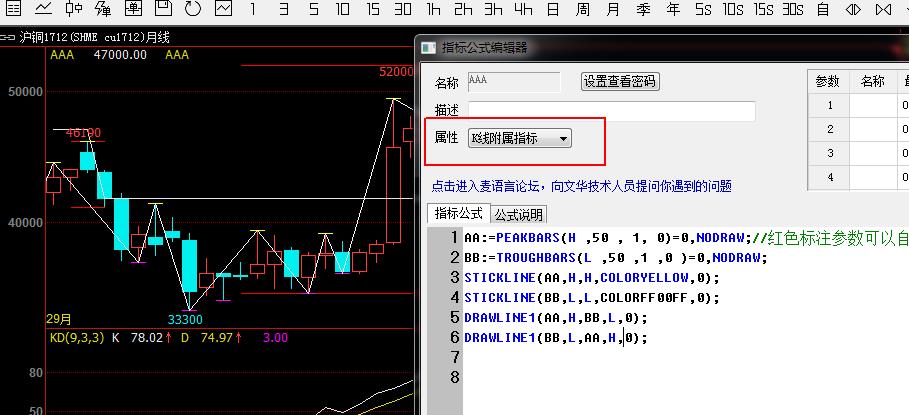Screen dimensions: 909x415
Task: Open the line chart view icon
Action: tap(43, 10)
